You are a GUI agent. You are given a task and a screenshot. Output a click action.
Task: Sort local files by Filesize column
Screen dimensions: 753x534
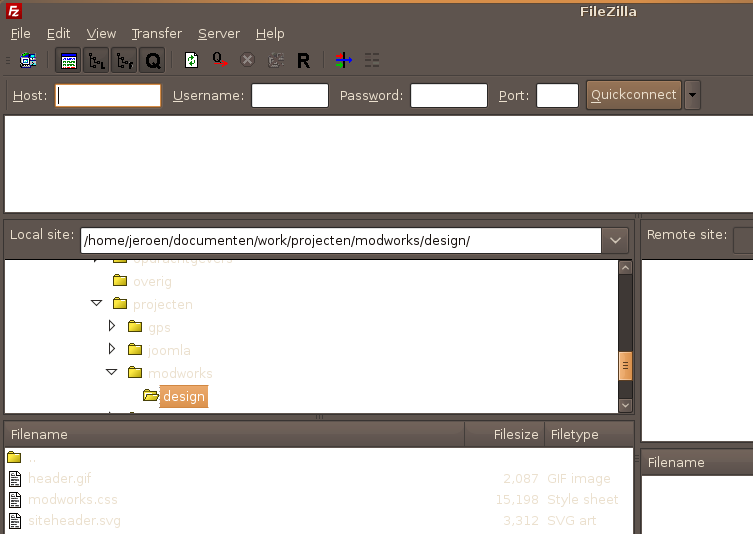[505, 435]
